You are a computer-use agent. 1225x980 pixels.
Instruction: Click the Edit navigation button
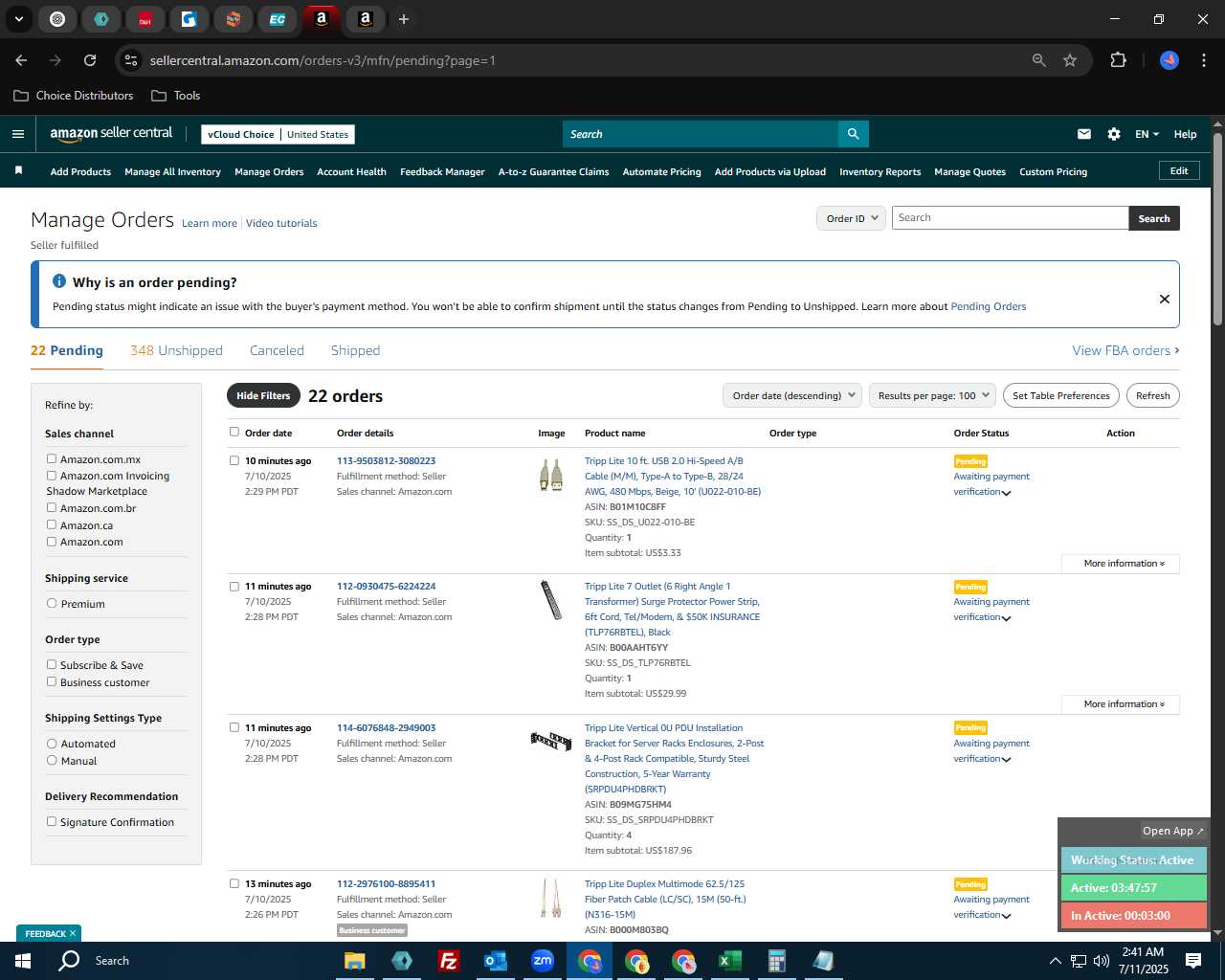click(x=1179, y=170)
